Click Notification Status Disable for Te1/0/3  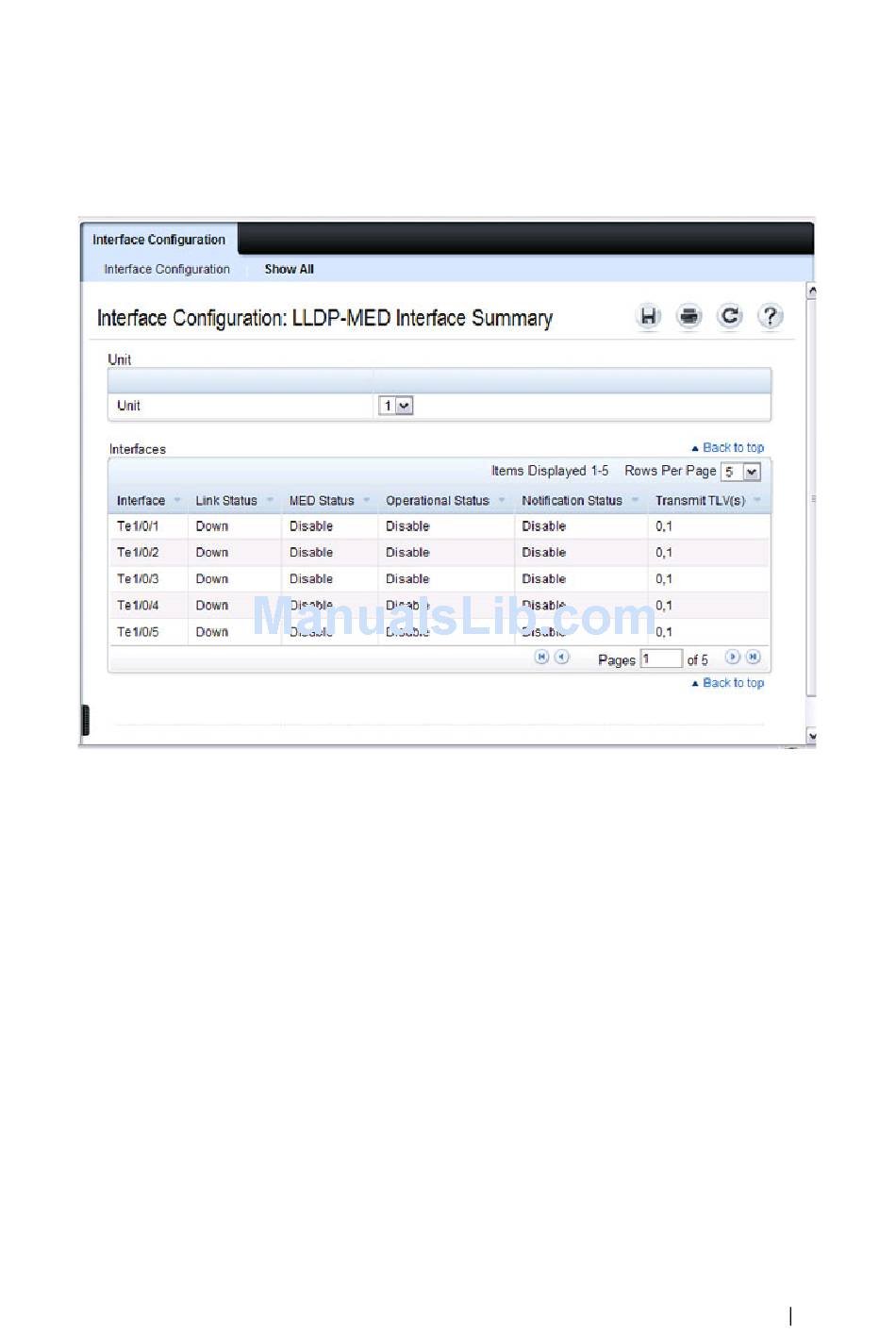point(544,579)
